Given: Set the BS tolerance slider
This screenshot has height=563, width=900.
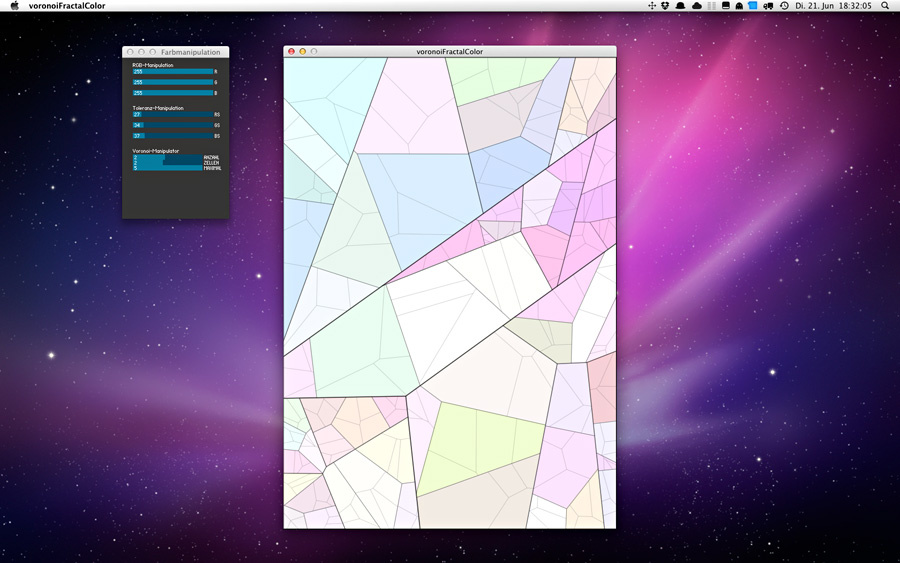Looking at the screenshot, I should 172,135.
